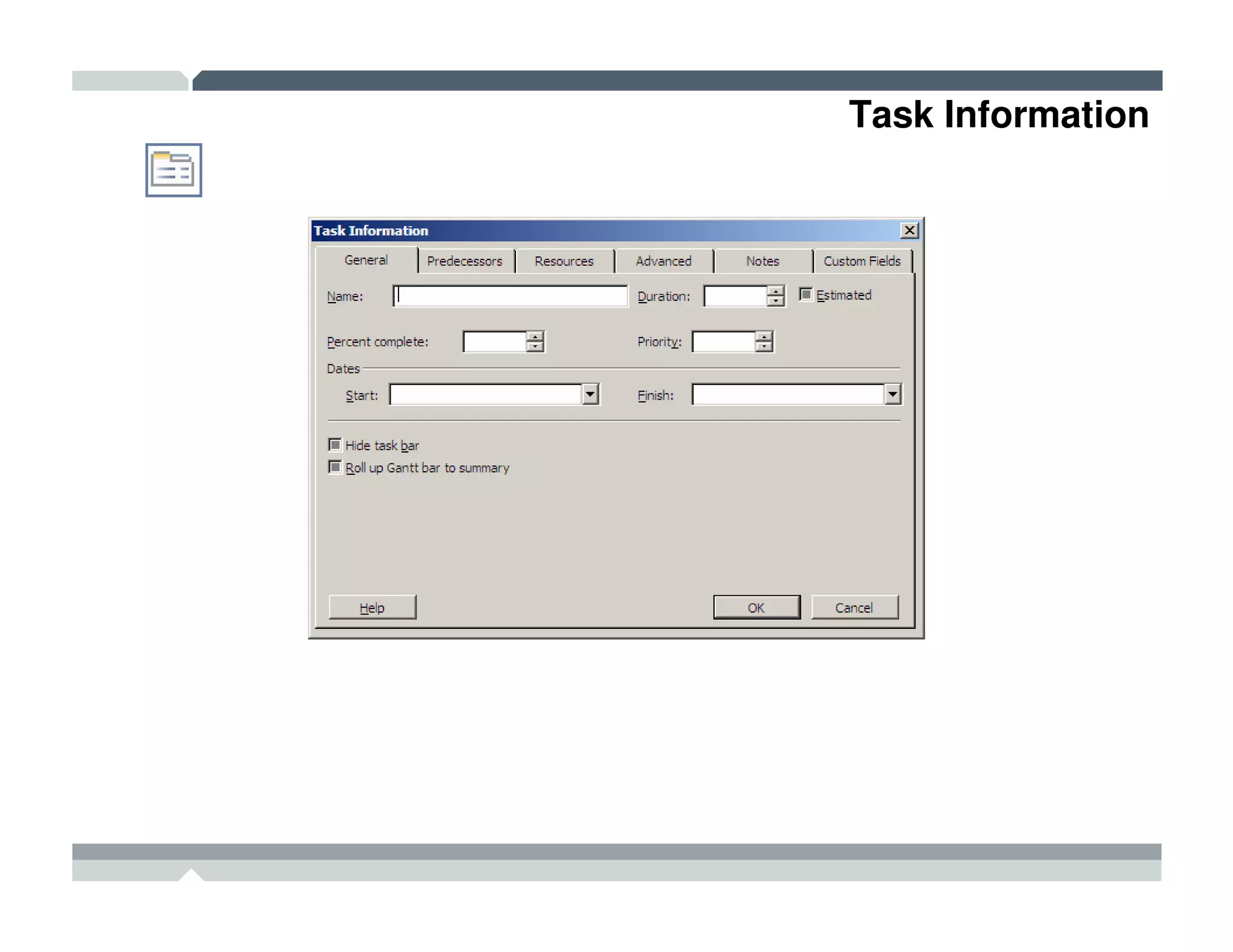
Task: Click the Task Information toolbar icon
Action: pyautogui.click(x=173, y=170)
